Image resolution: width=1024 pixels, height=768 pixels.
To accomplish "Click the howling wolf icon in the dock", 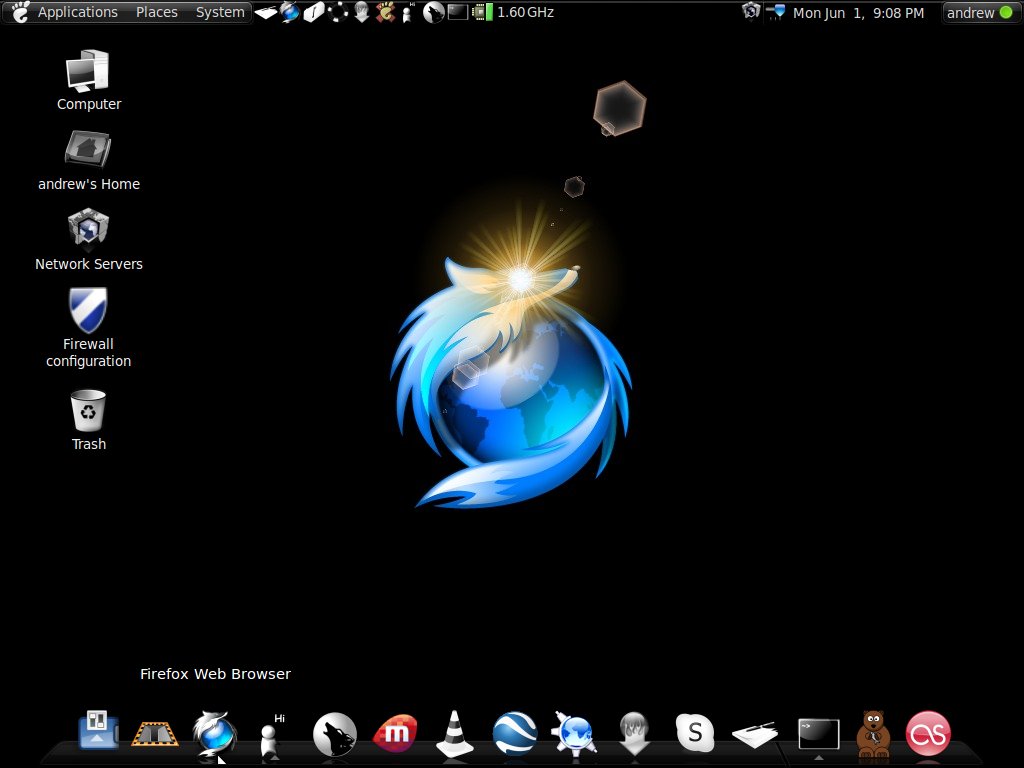I will tap(335, 735).
